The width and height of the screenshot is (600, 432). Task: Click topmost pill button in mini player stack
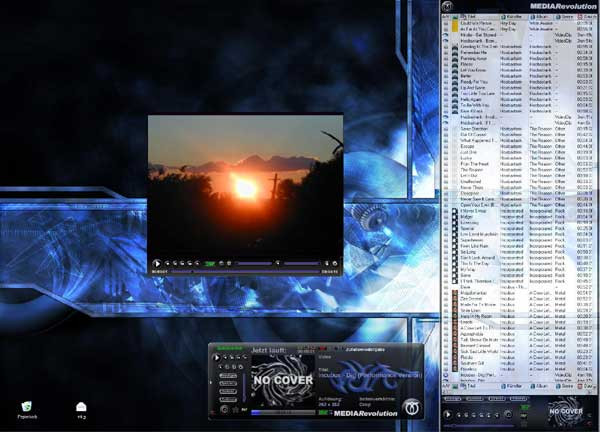pos(228,376)
